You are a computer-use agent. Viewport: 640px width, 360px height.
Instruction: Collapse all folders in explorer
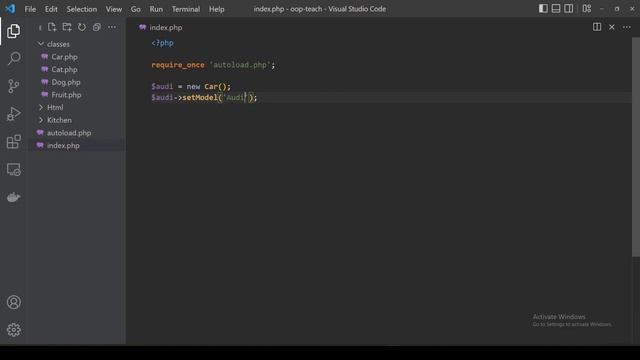(97, 27)
